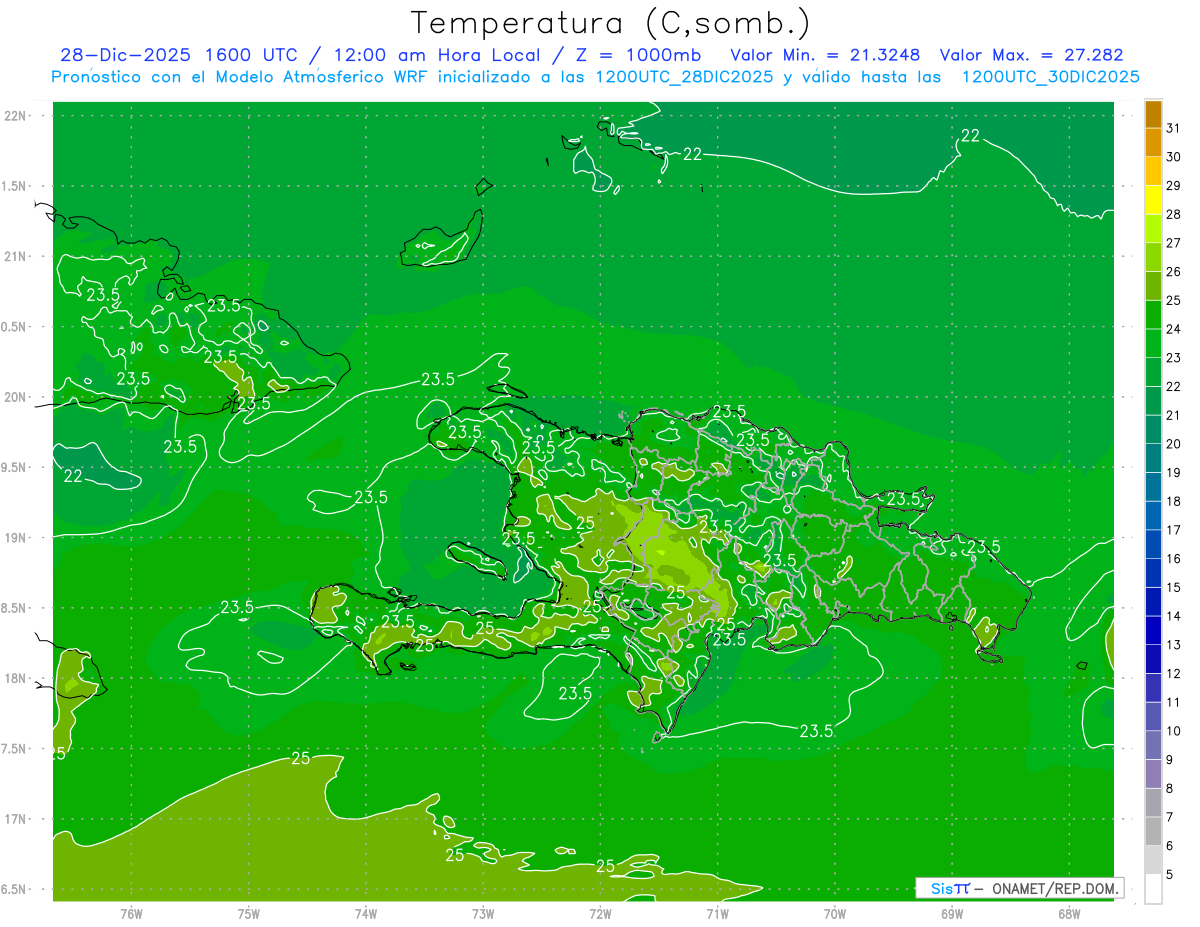The width and height of the screenshot is (1200, 927).
Task: Pick the teal swatch between 19 and 20
Action: (x=1153, y=458)
